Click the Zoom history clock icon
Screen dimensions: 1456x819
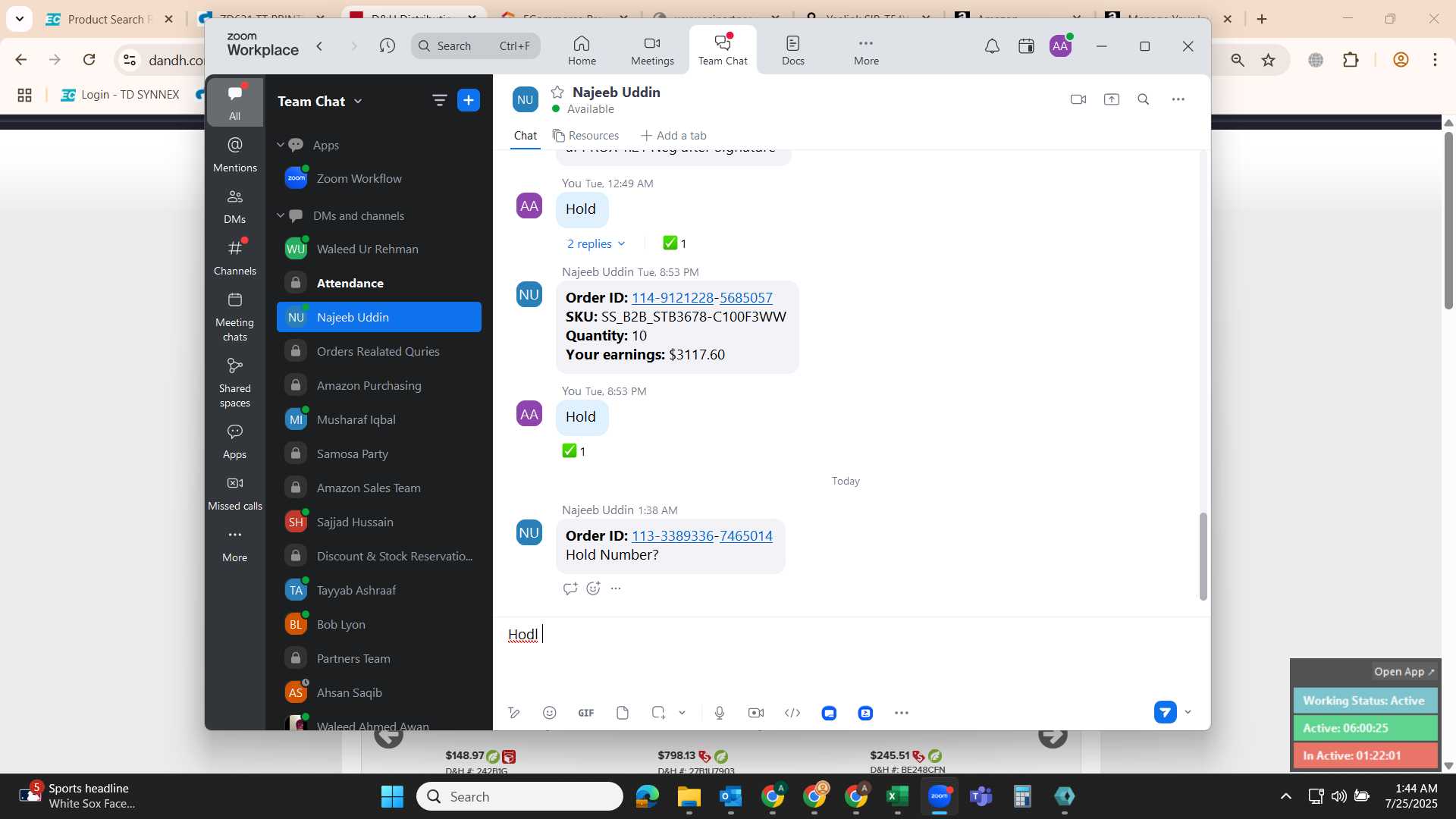point(388,46)
